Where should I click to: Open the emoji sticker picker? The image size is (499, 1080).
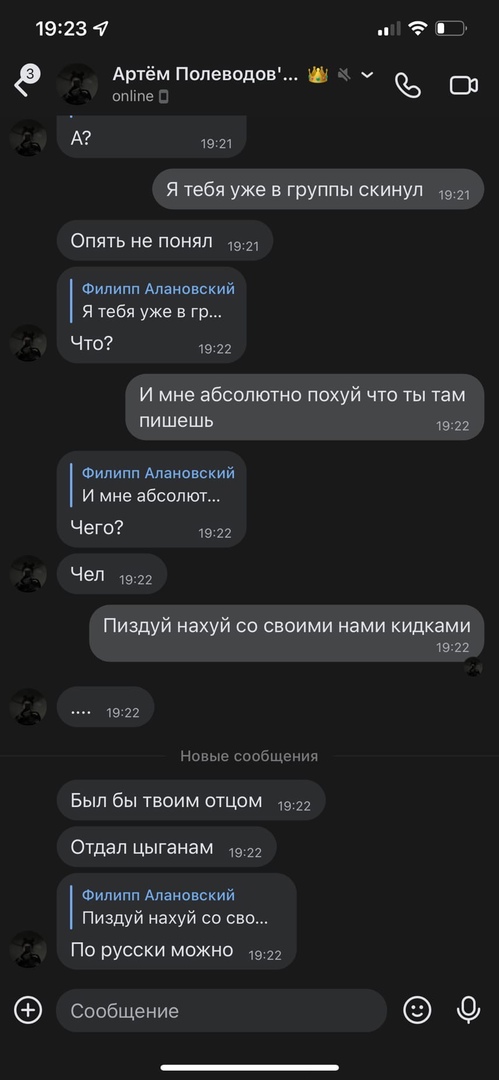click(417, 1010)
